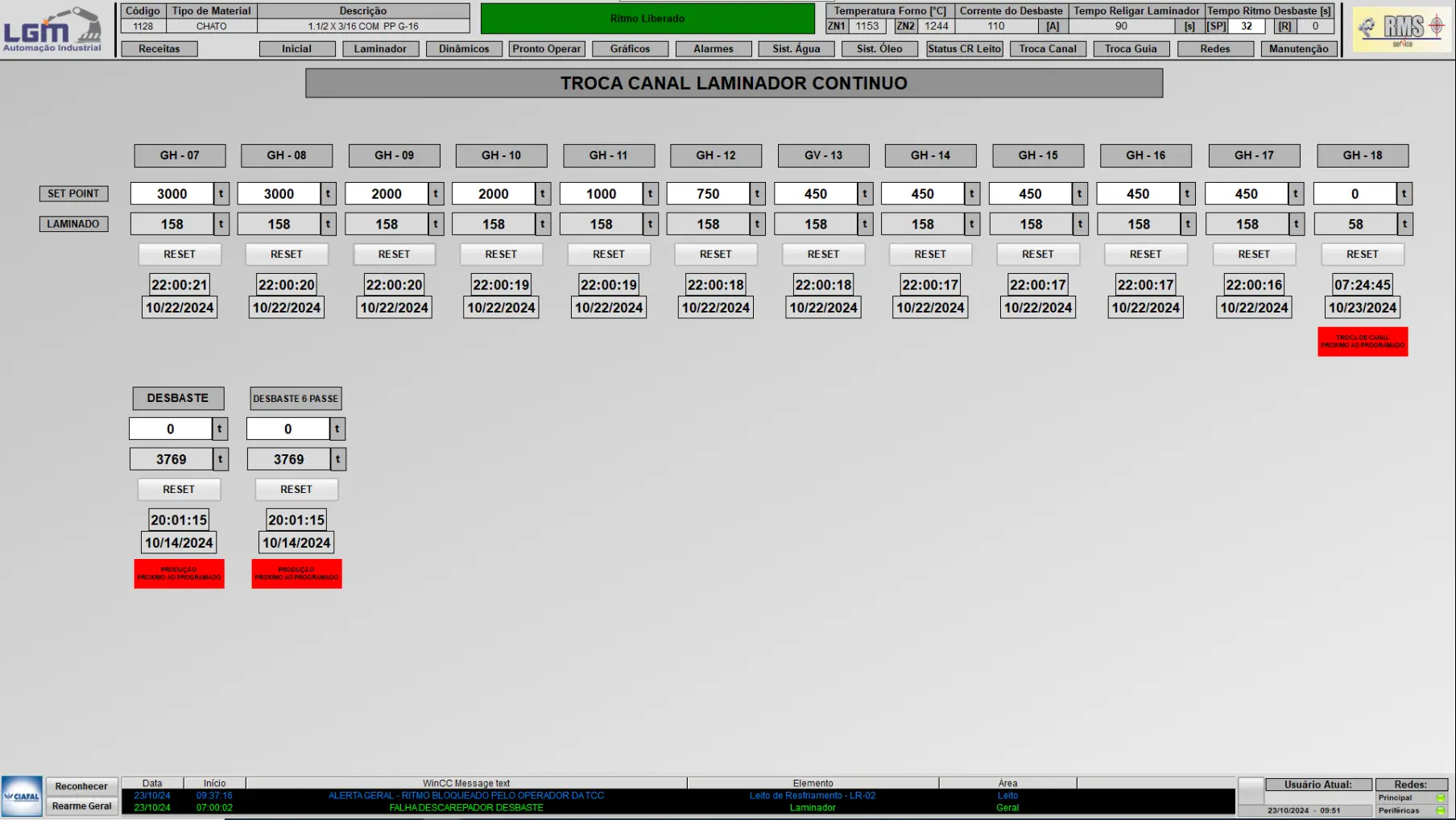Click the Periféricas network status indicator
This screenshot has height=820, width=1456.
coord(1440,810)
